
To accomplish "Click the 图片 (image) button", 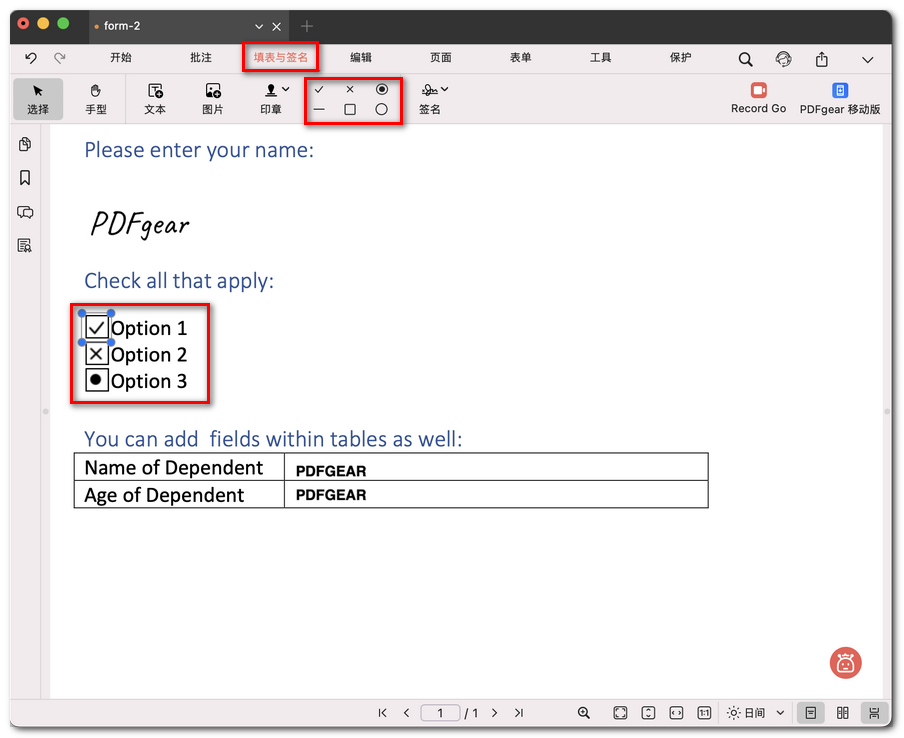I will click(x=213, y=99).
